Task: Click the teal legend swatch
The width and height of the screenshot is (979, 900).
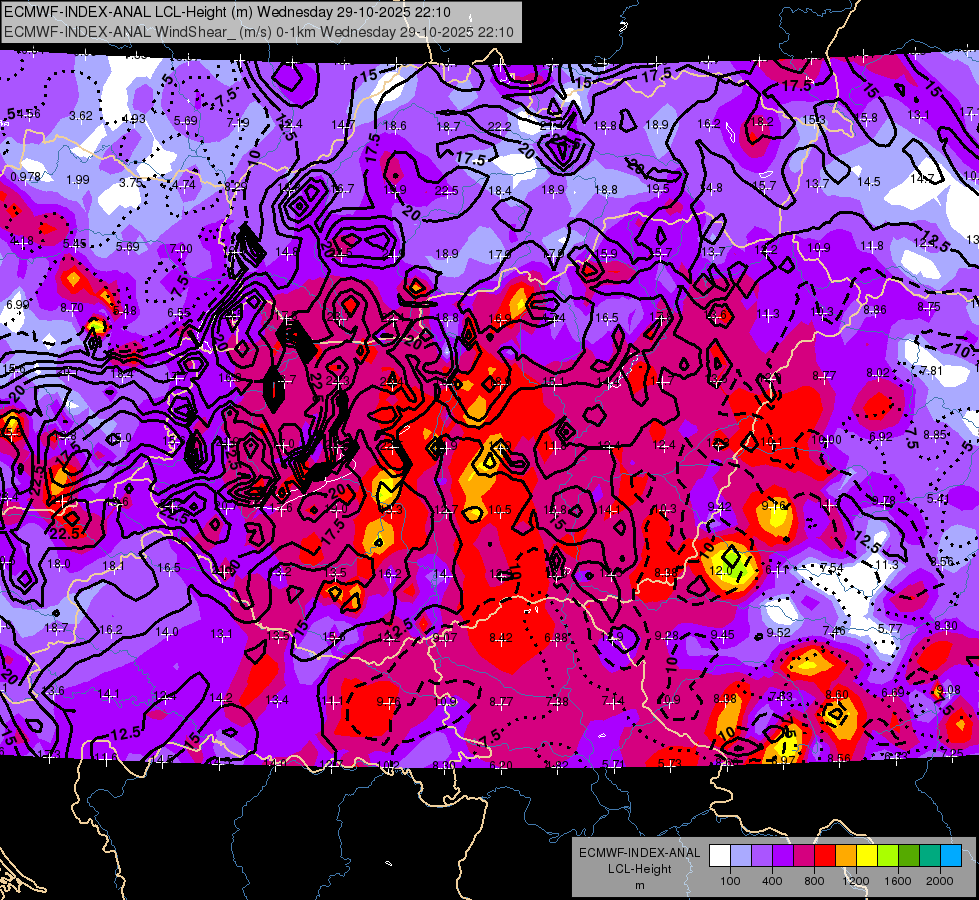Action: (930, 856)
